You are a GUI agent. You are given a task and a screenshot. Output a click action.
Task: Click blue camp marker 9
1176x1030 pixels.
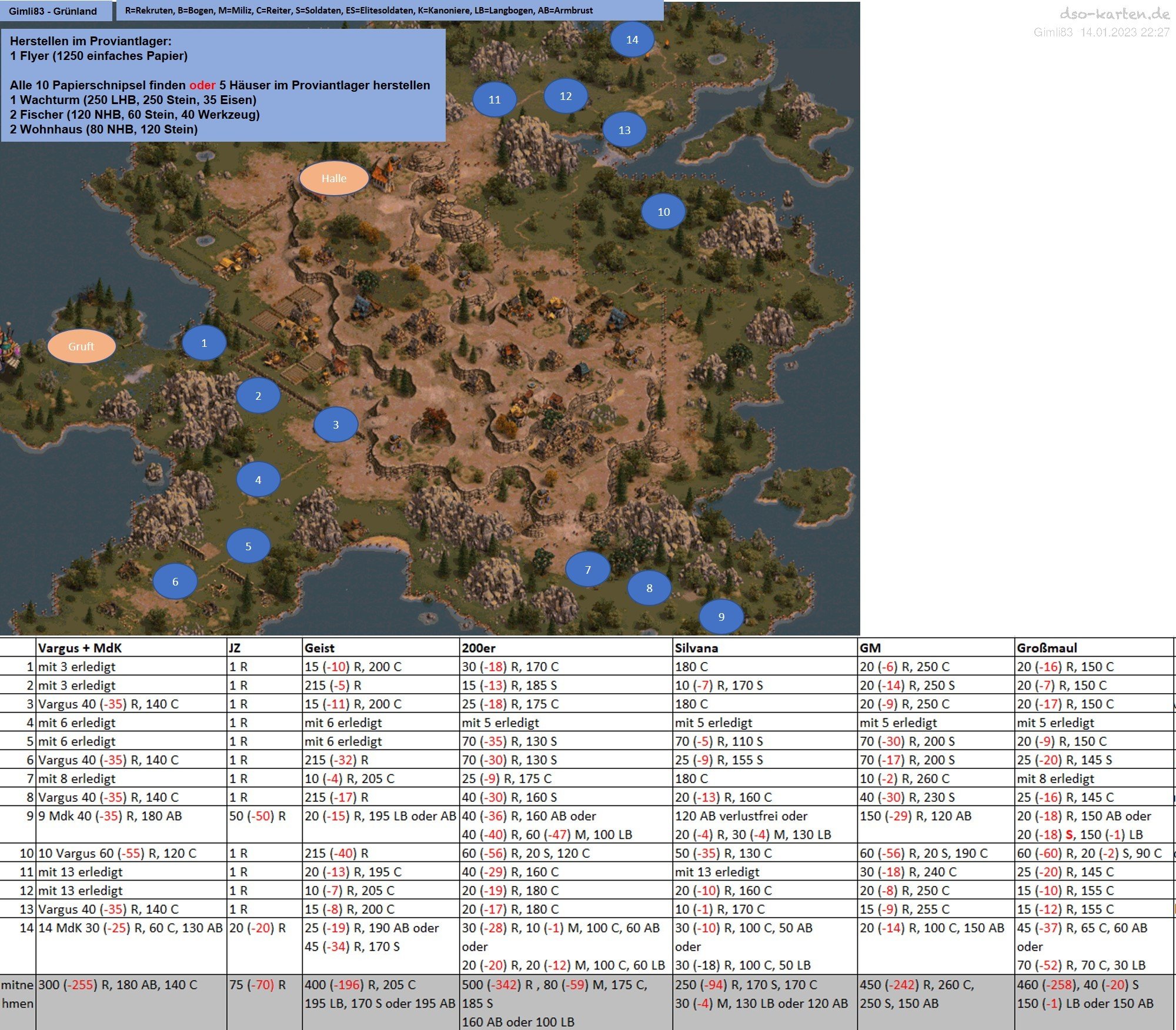point(721,617)
